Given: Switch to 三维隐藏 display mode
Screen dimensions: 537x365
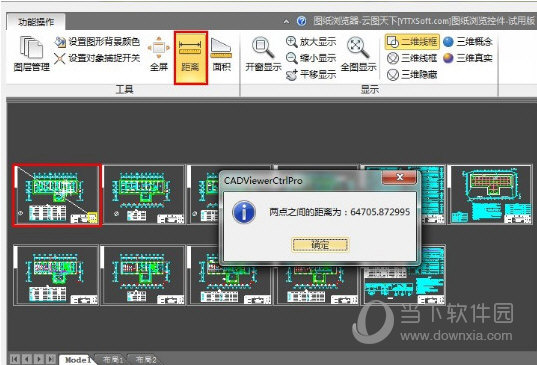Looking at the screenshot, I should (412, 74).
